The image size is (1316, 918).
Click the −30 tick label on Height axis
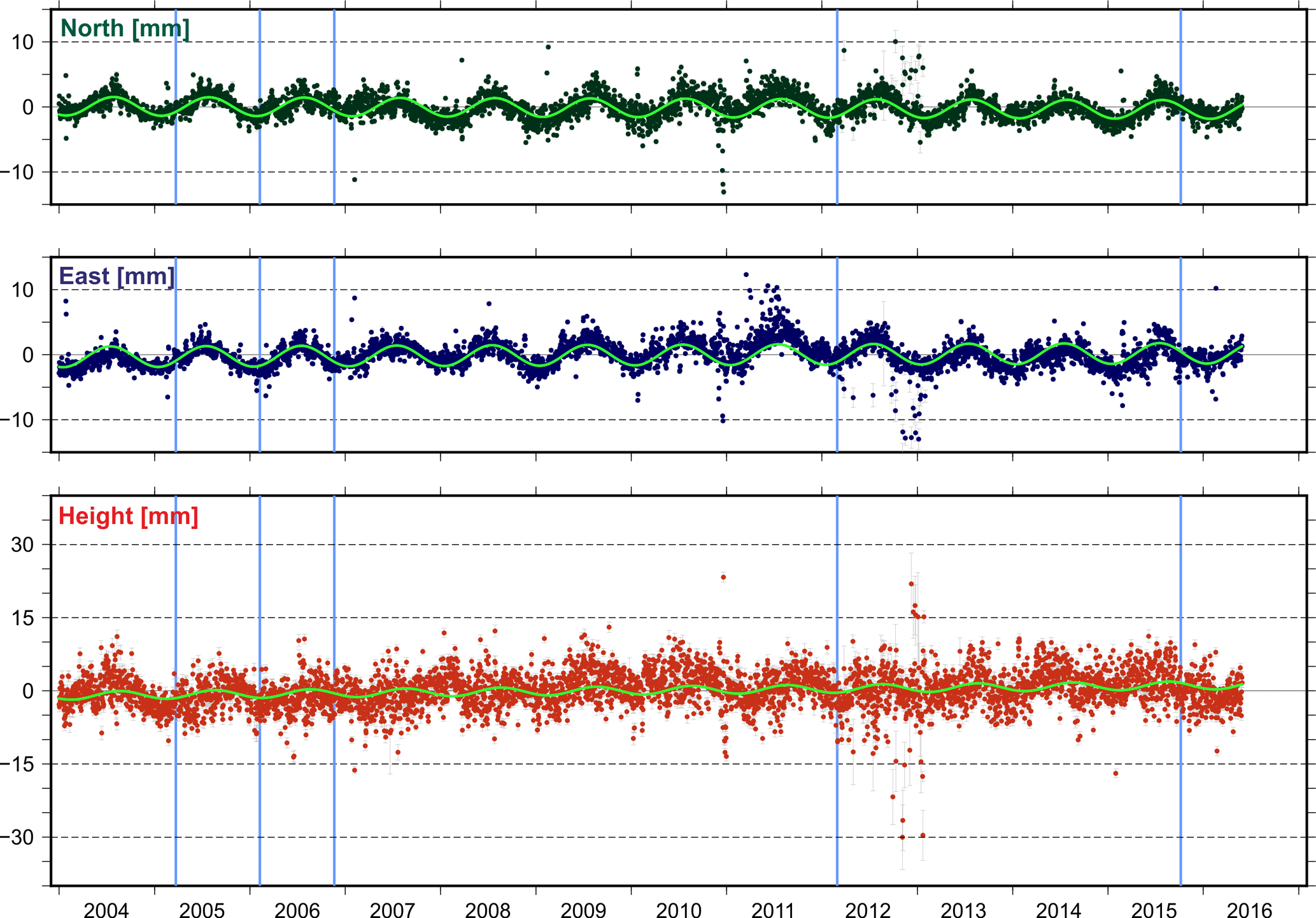click(x=17, y=838)
